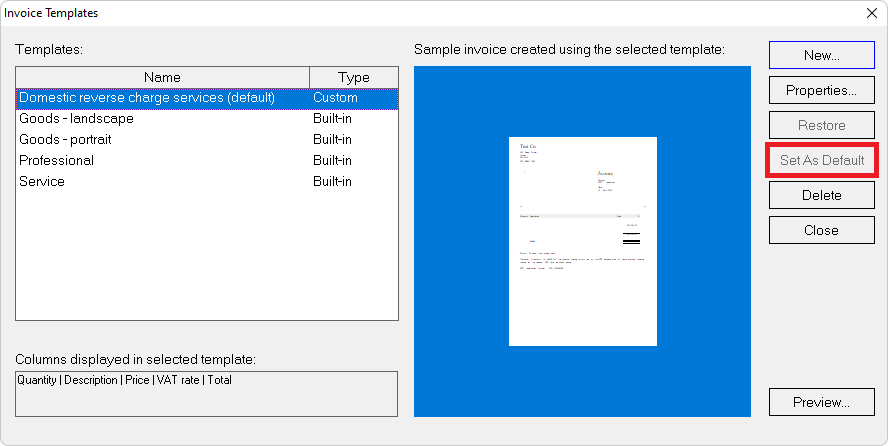Select the Goods - landscape template
888x446 pixels.
pos(76,119)
